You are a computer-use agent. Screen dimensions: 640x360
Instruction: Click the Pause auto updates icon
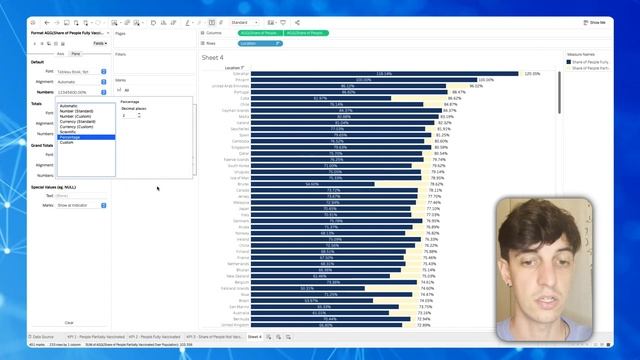pyautogui.click(x=86, y=23)
